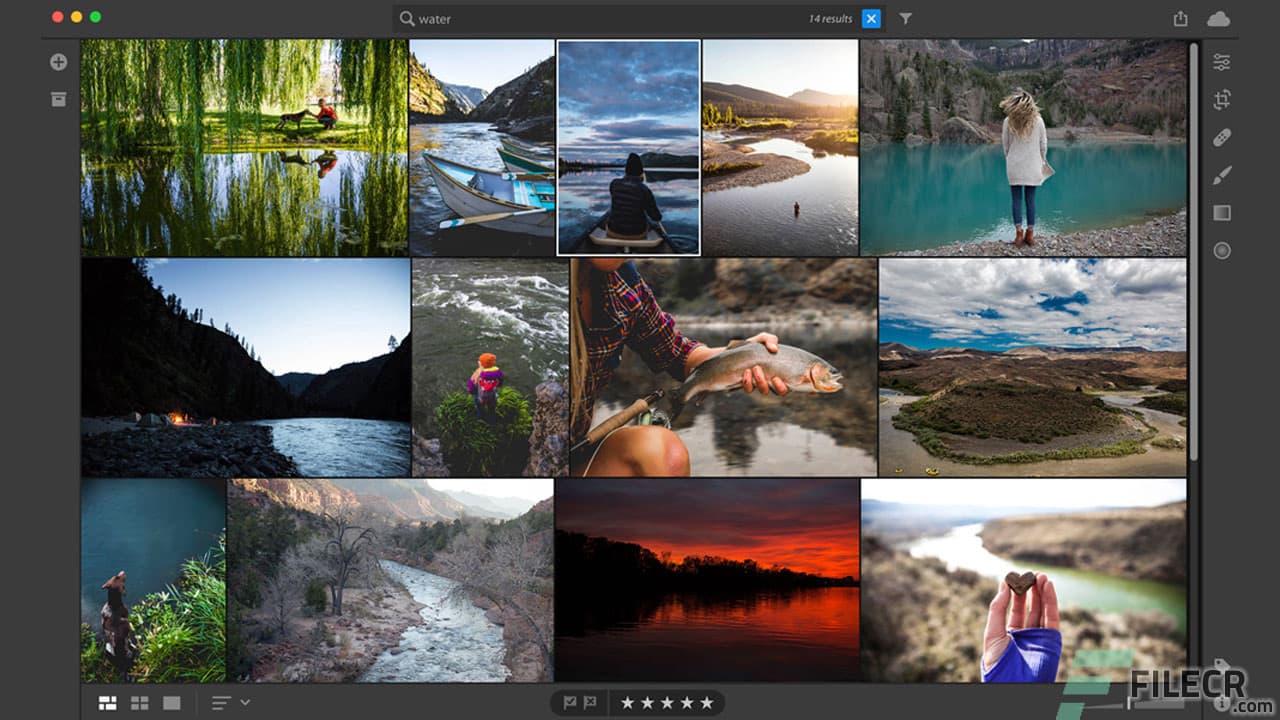This screenshot has height=720, width=1280.
Task: Select the Linear Gradient tool
Action: tap(1220, 212)
